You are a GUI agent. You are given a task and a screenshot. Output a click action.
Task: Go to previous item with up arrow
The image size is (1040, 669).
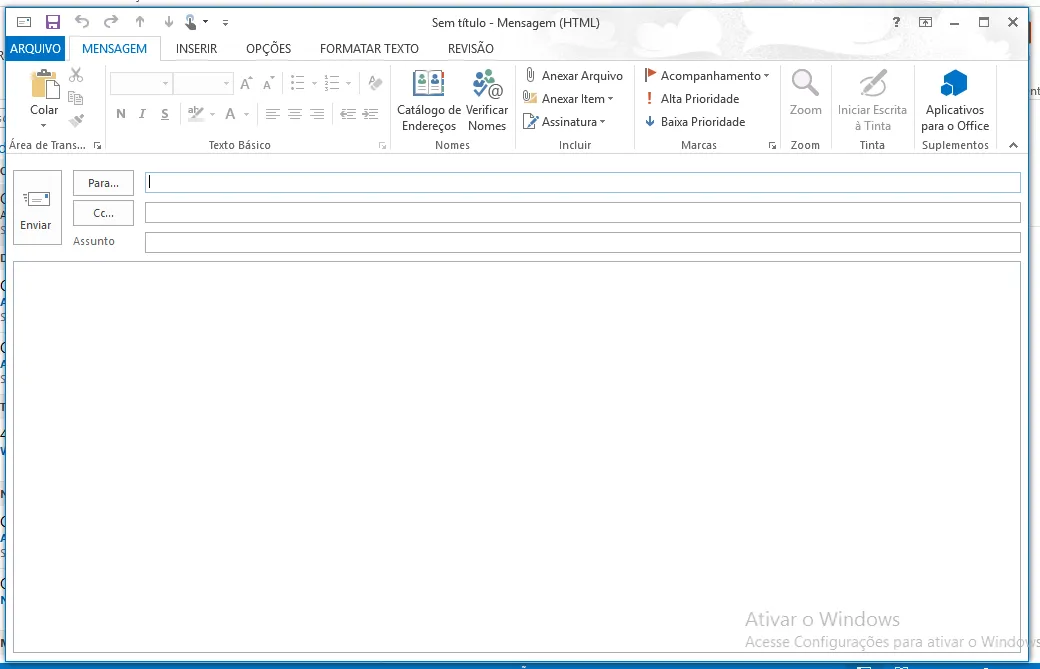[x=140, y=22]
